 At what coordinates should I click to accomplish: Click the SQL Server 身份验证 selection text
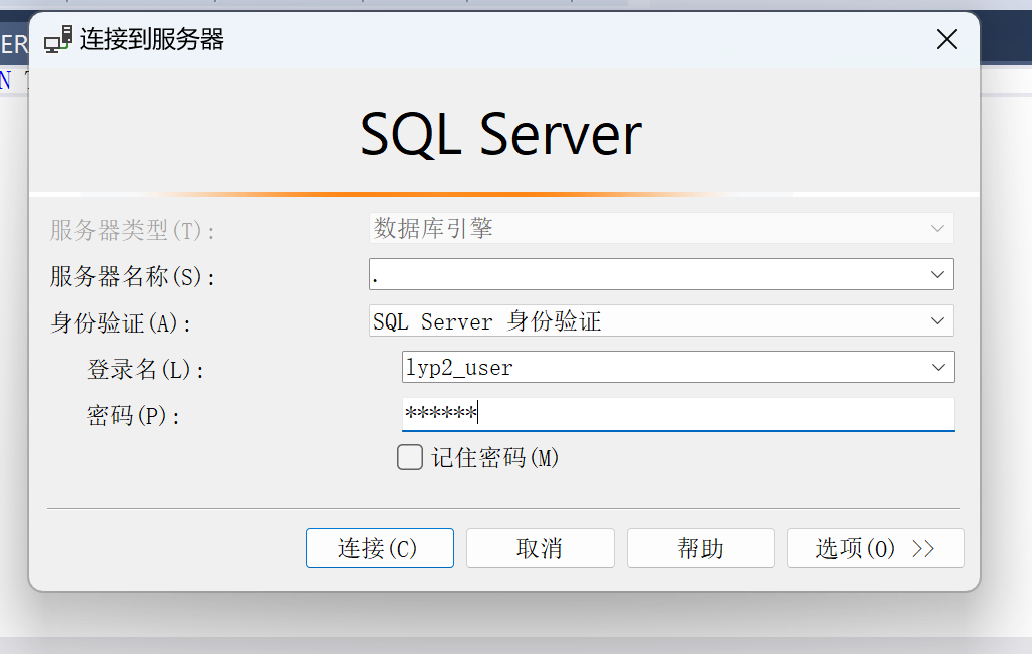point(487,321)
